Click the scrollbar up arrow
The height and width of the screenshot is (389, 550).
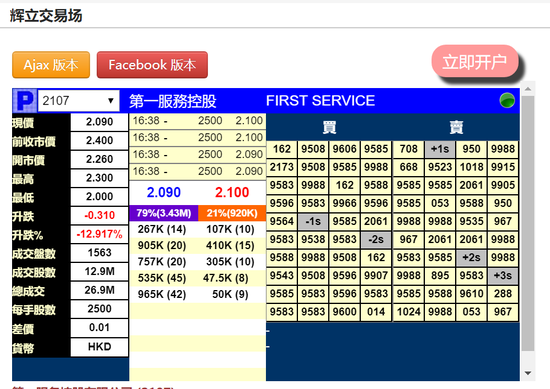tap(528, 89)
